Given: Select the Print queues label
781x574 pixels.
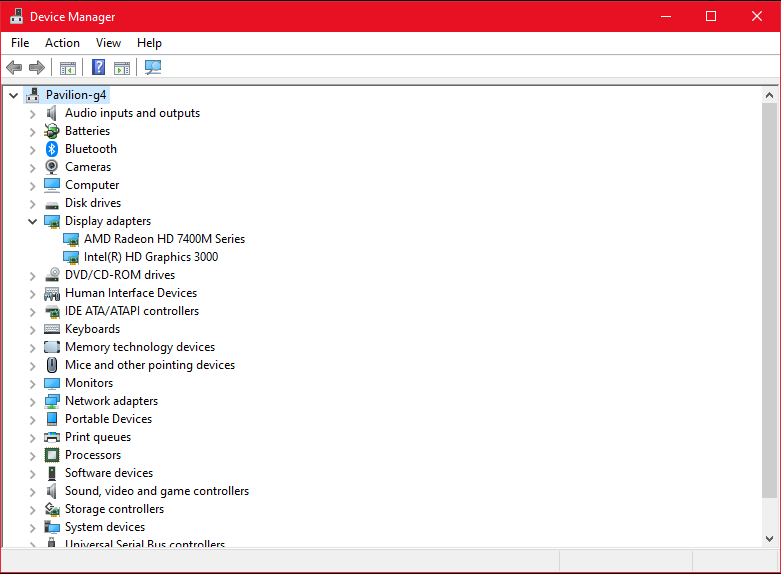Looking at the screenshot, I should [98, 437].
